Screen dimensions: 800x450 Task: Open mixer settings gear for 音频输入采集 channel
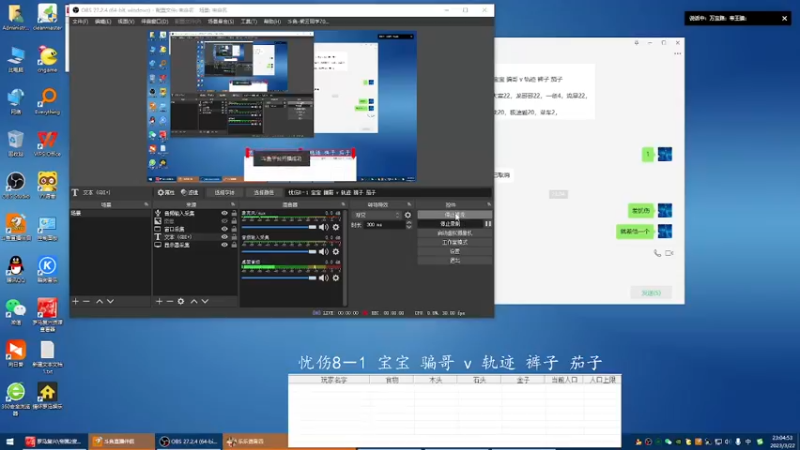(x=336, y=252)
